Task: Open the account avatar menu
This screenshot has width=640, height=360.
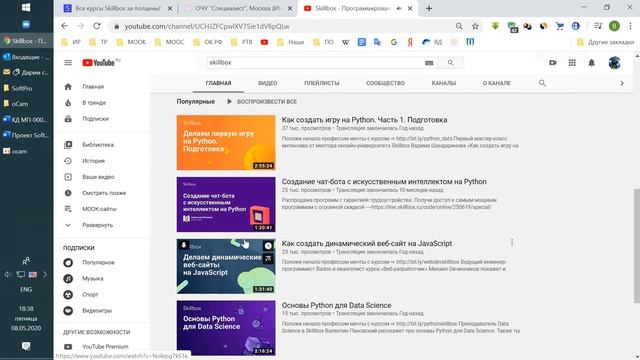Action: click(x=614, y=62)
